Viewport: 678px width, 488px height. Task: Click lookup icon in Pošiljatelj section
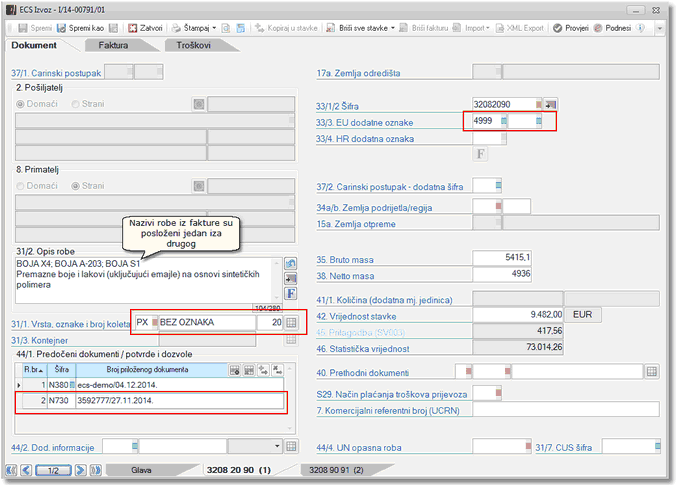click(199, 104)
